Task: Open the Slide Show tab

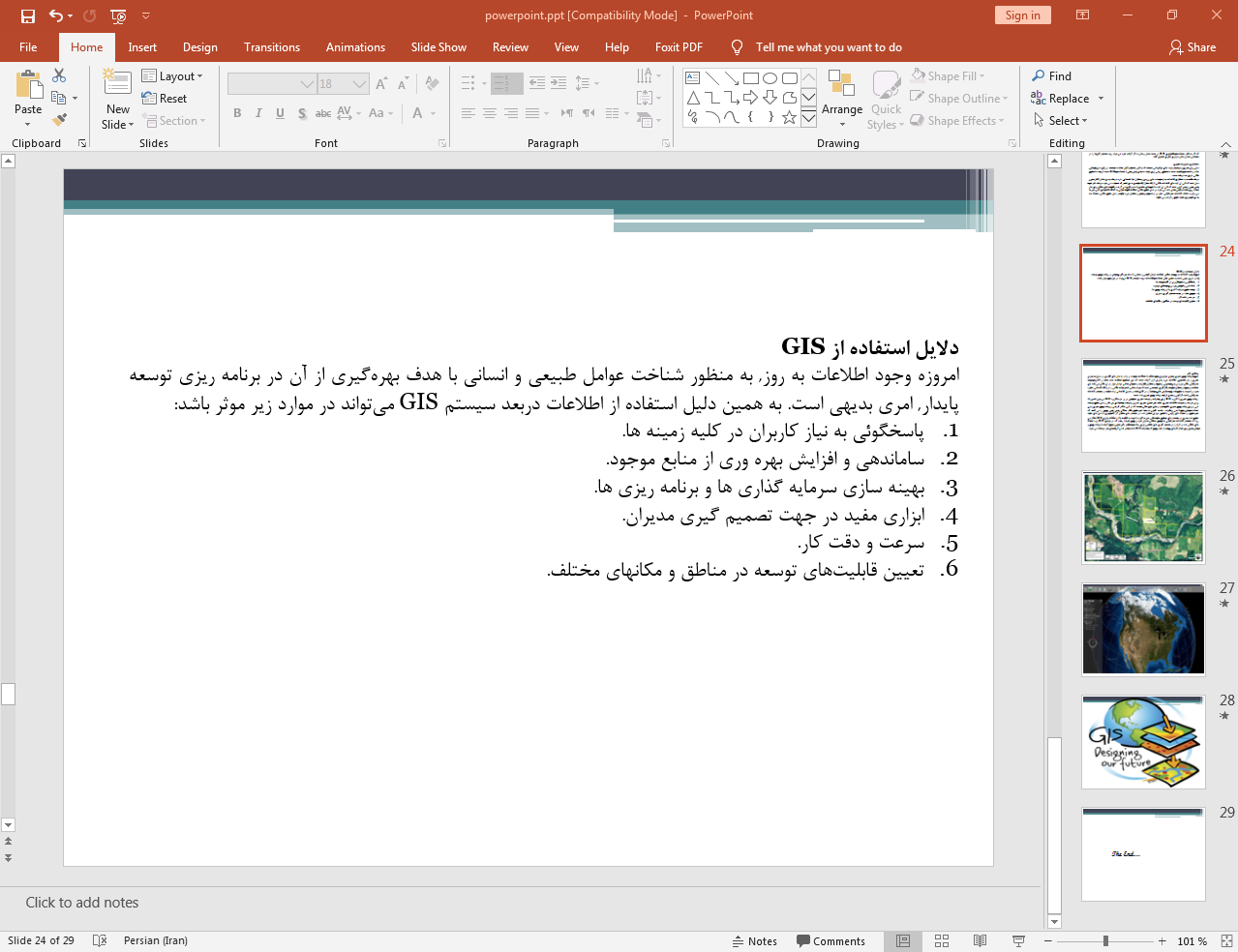Action: pos(438,46)
